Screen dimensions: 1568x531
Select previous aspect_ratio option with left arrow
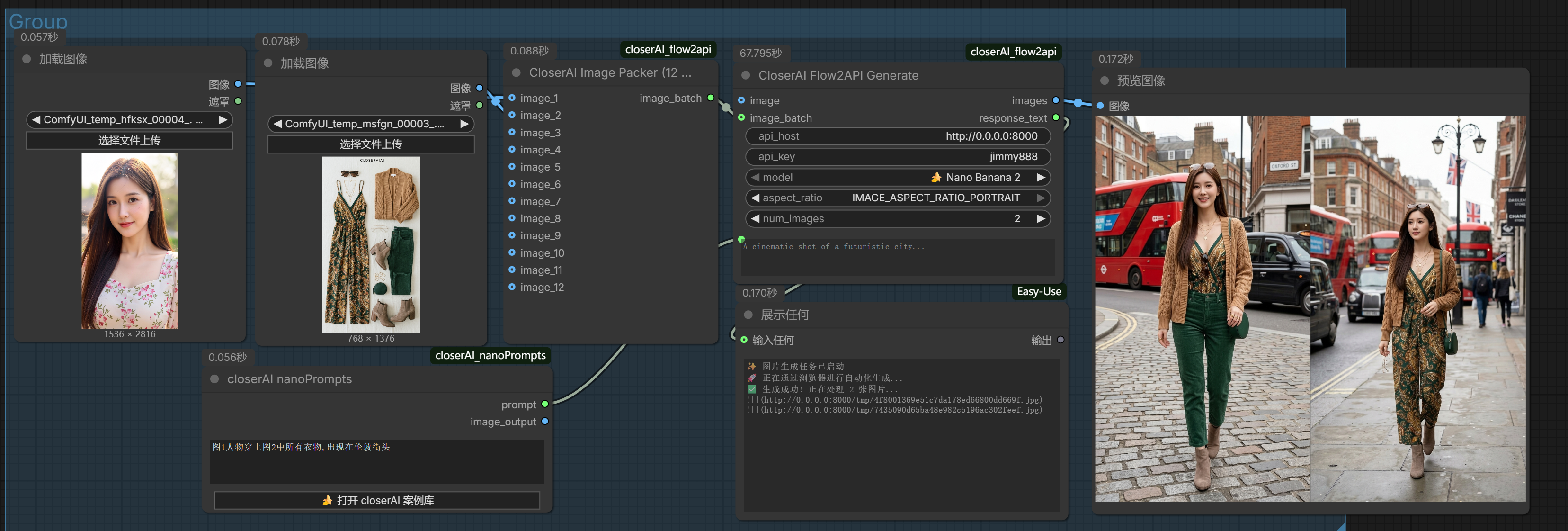[x=755, y=198]
